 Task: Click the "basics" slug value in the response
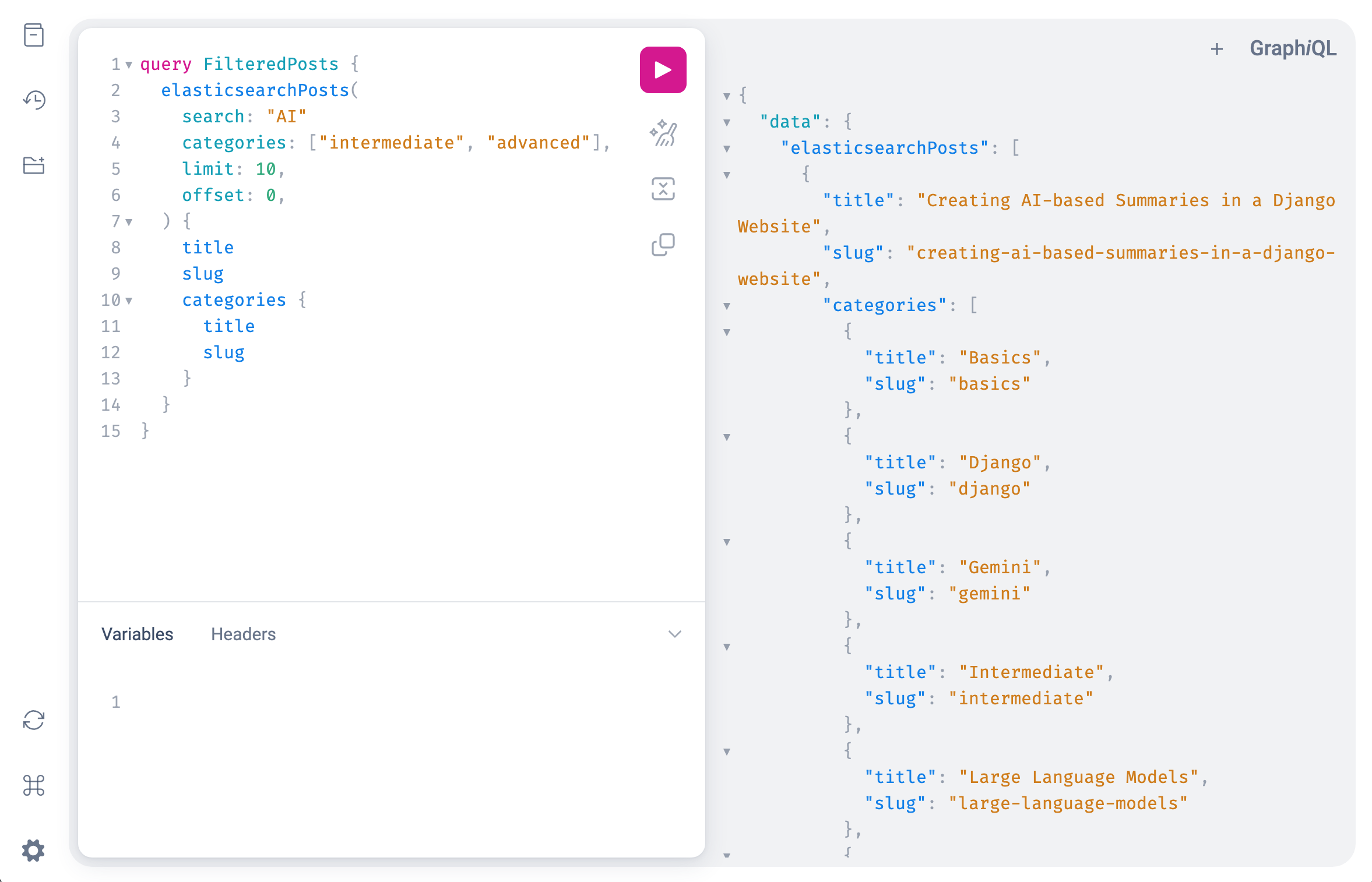point(990,384)
